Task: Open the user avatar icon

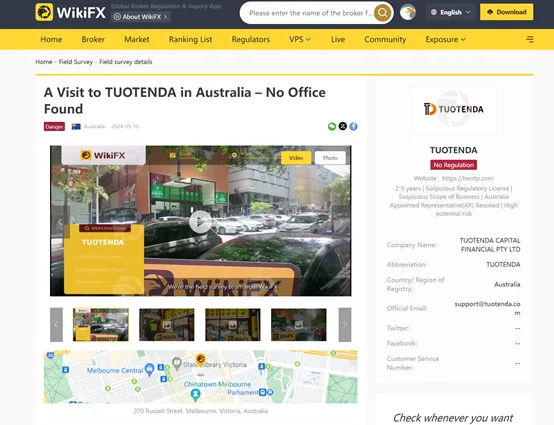Action: click(408, 12)
